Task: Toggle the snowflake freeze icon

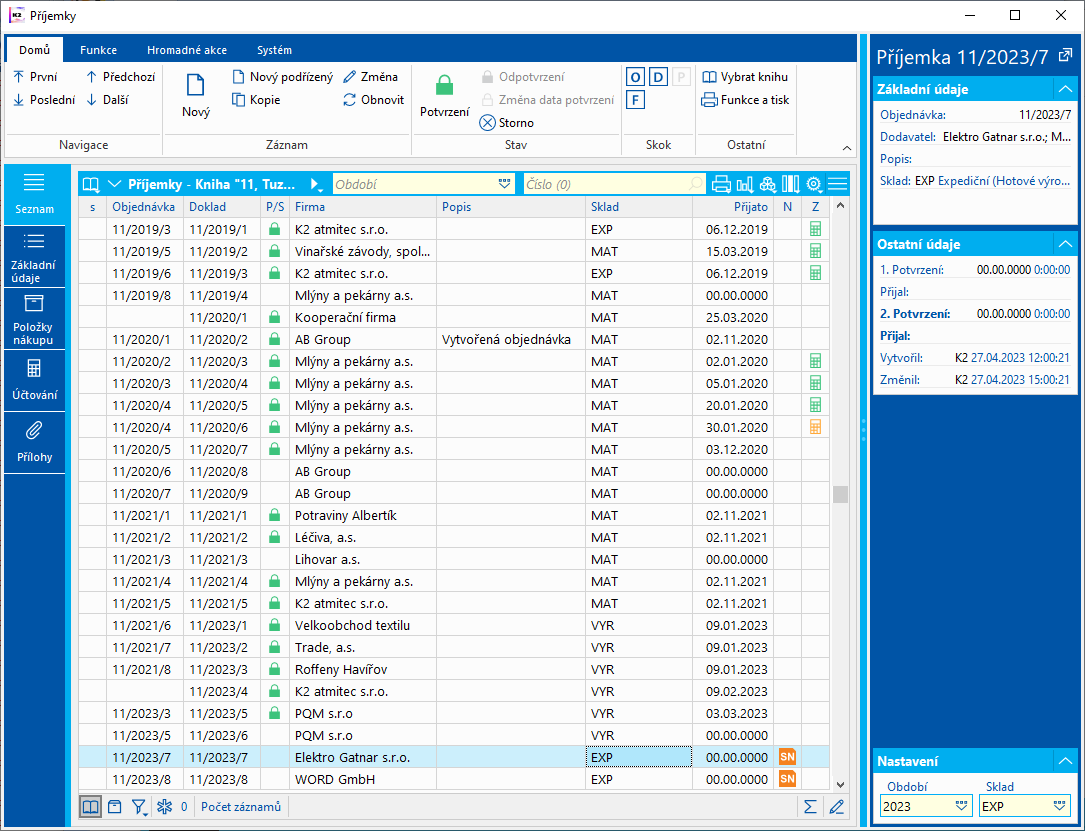Action: 164,807
